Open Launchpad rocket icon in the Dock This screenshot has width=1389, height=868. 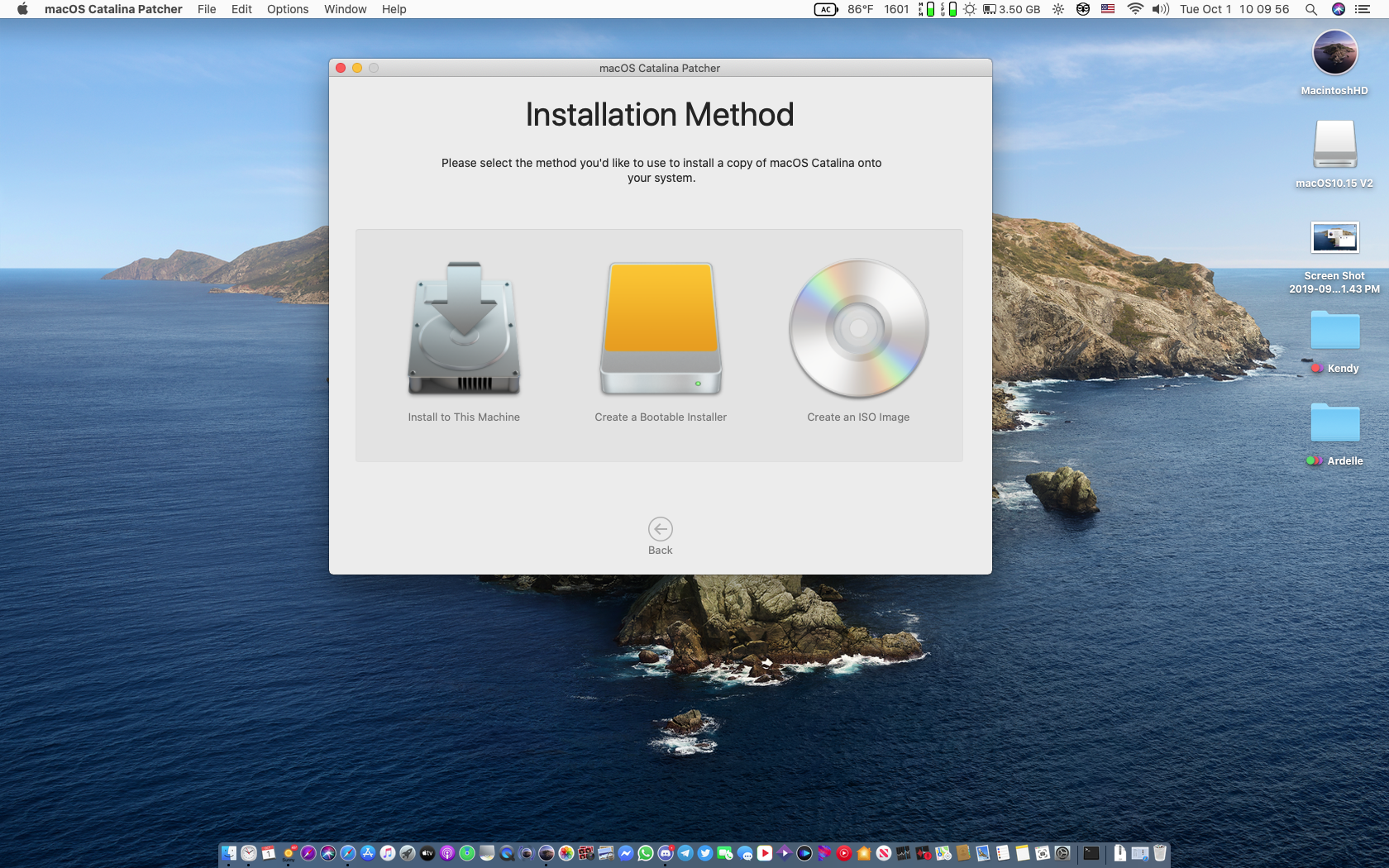(x=408, y=853)
